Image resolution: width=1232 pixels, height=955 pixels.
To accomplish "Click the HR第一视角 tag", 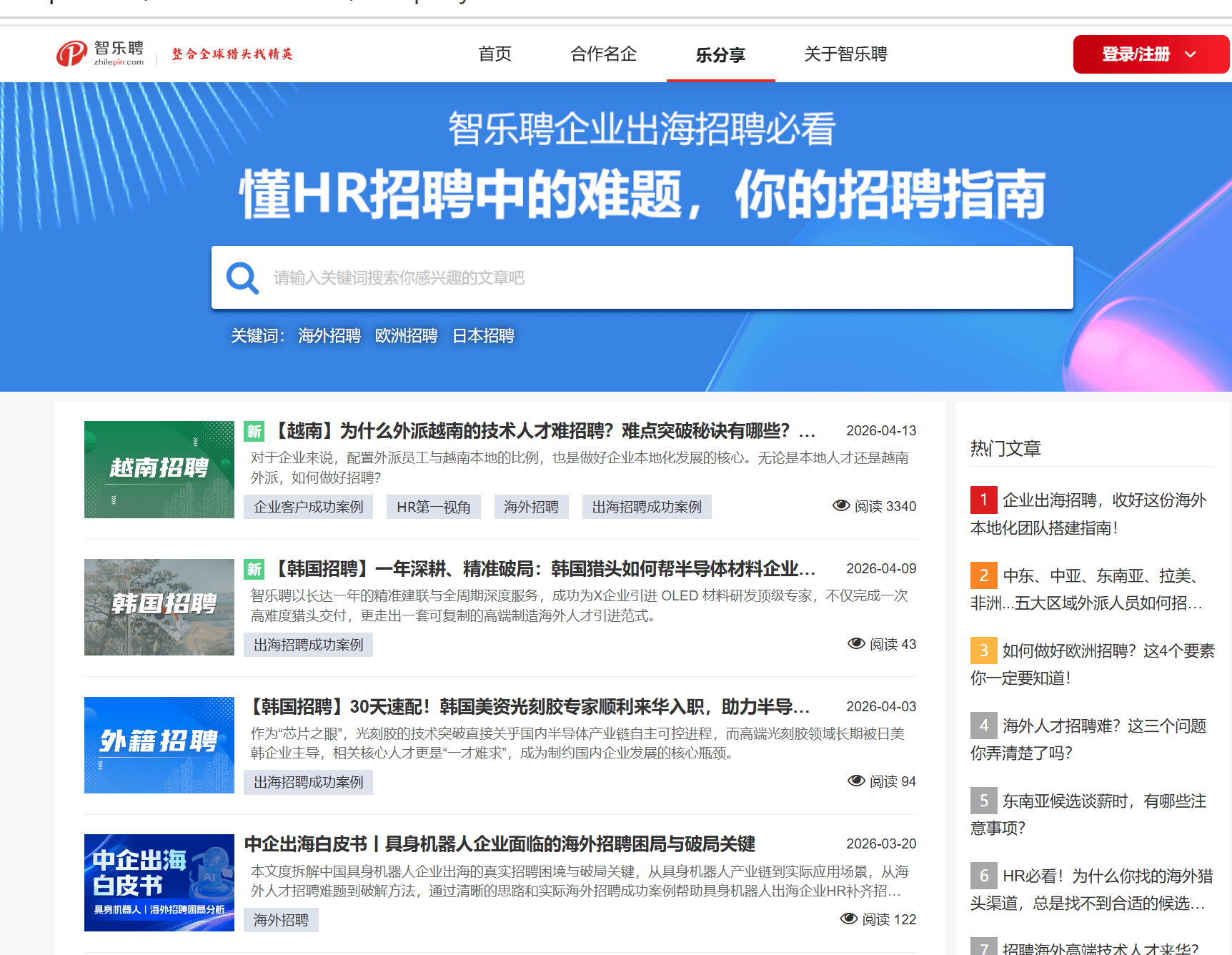I will click(433, 507).
